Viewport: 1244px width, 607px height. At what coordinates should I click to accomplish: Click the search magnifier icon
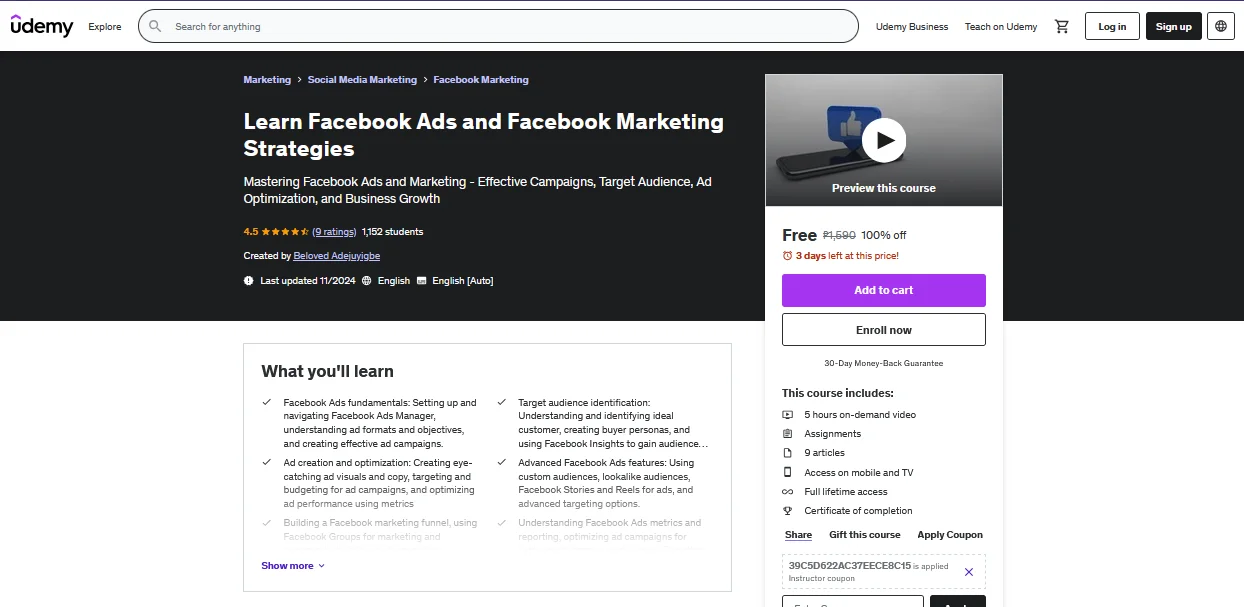point(155,26)
